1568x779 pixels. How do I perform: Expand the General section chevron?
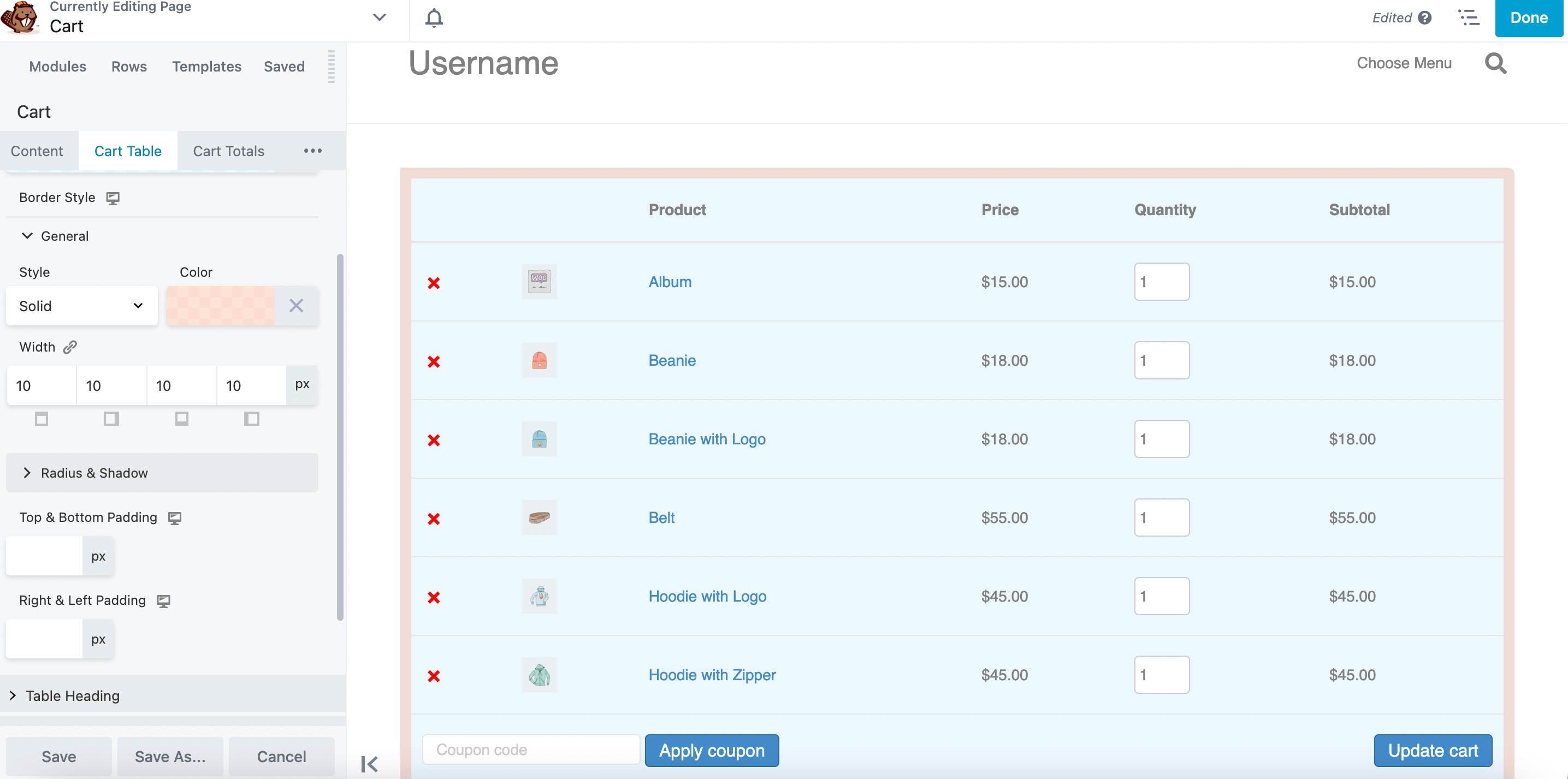[x=27, y=236]
